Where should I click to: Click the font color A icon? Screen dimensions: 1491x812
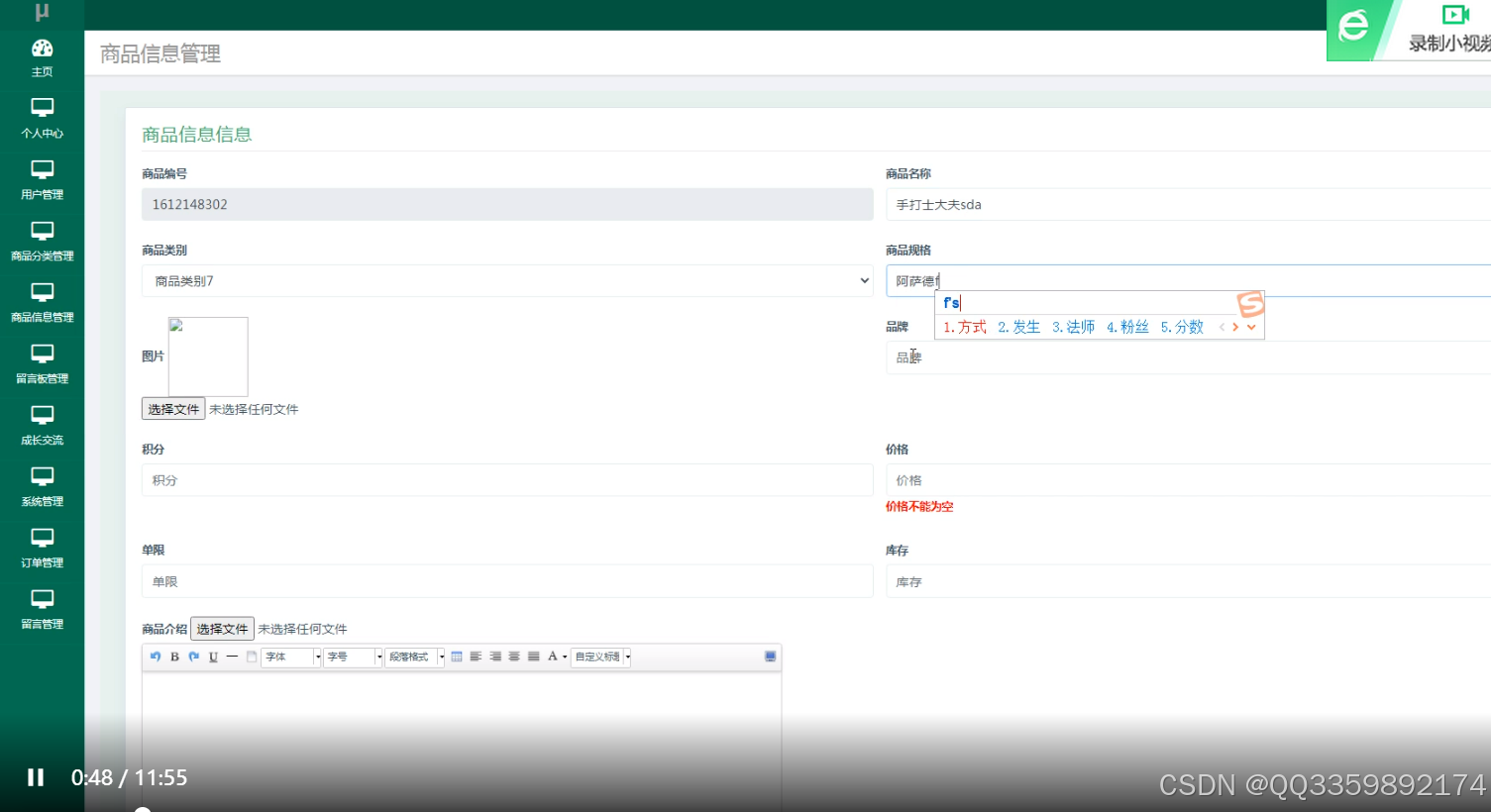[x=553, y=657]
